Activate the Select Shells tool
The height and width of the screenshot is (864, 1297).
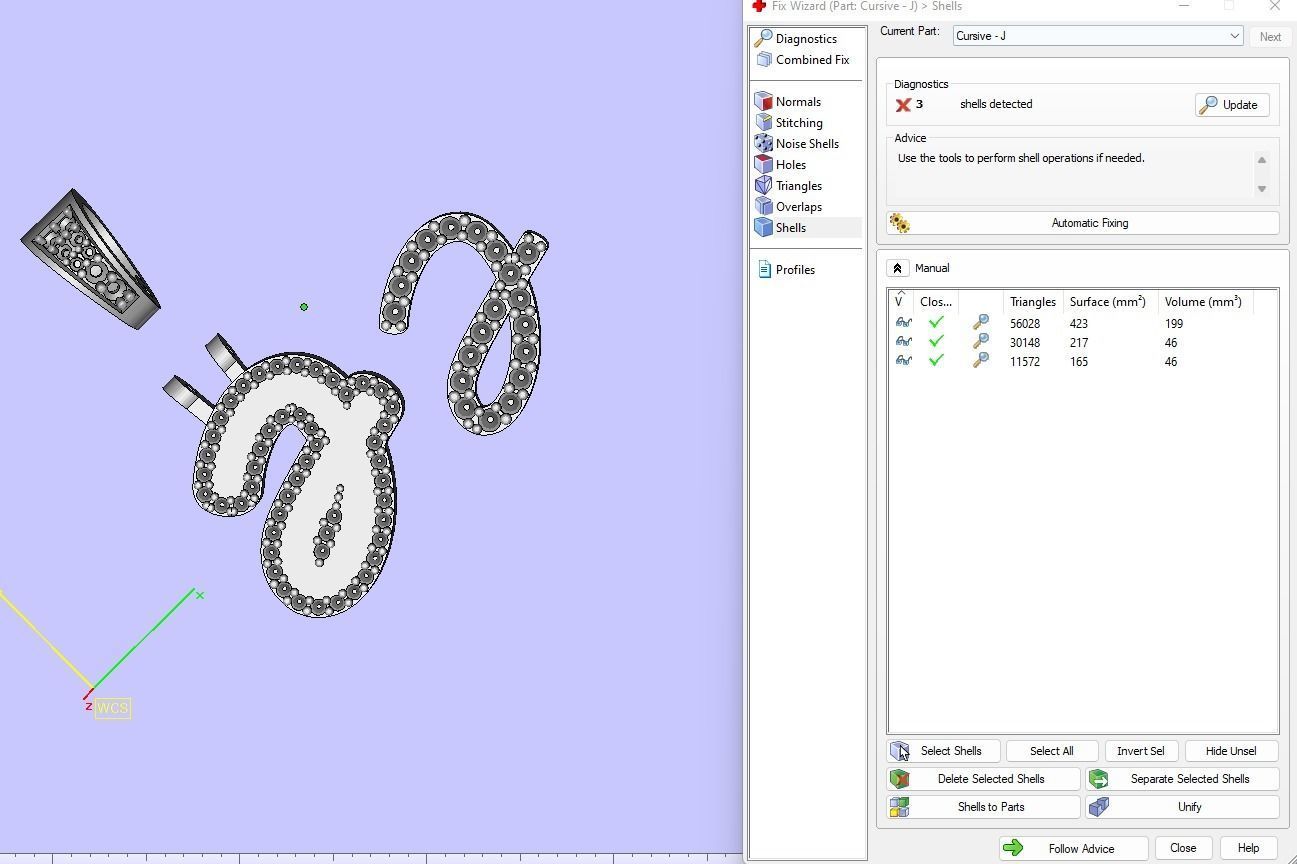943,751
